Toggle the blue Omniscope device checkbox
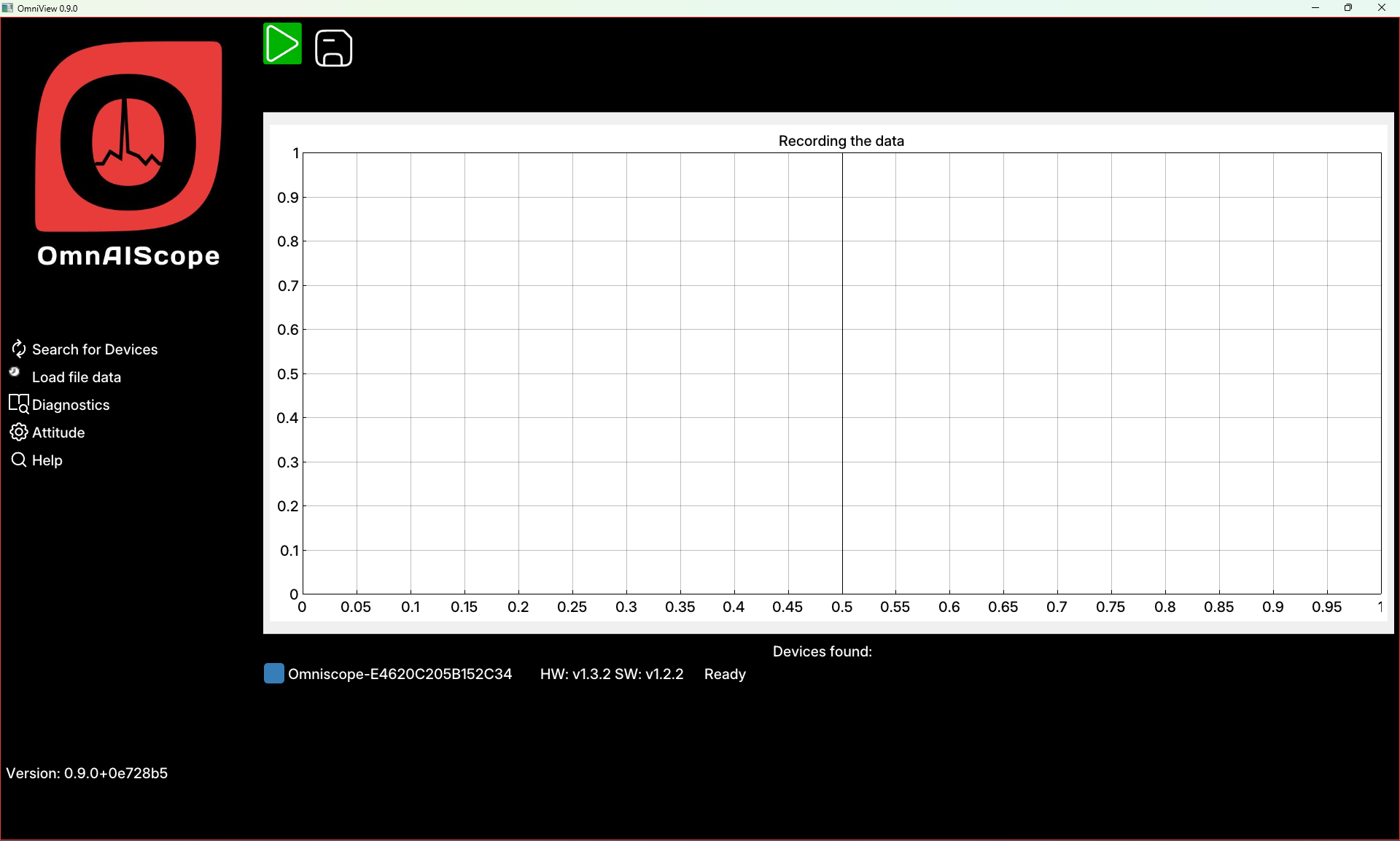The image size is (1400, 841). (273, 673)
